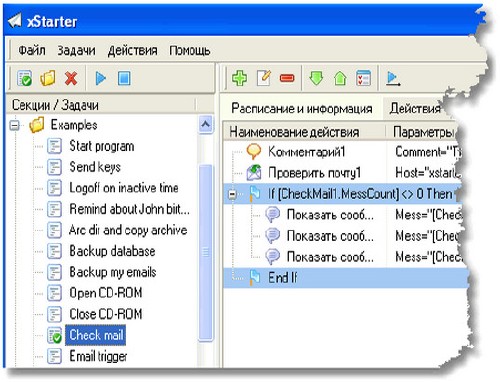Click the task list scrollbar up arrow
Viewport: 500px width, 382px height.
pos(206,125)
